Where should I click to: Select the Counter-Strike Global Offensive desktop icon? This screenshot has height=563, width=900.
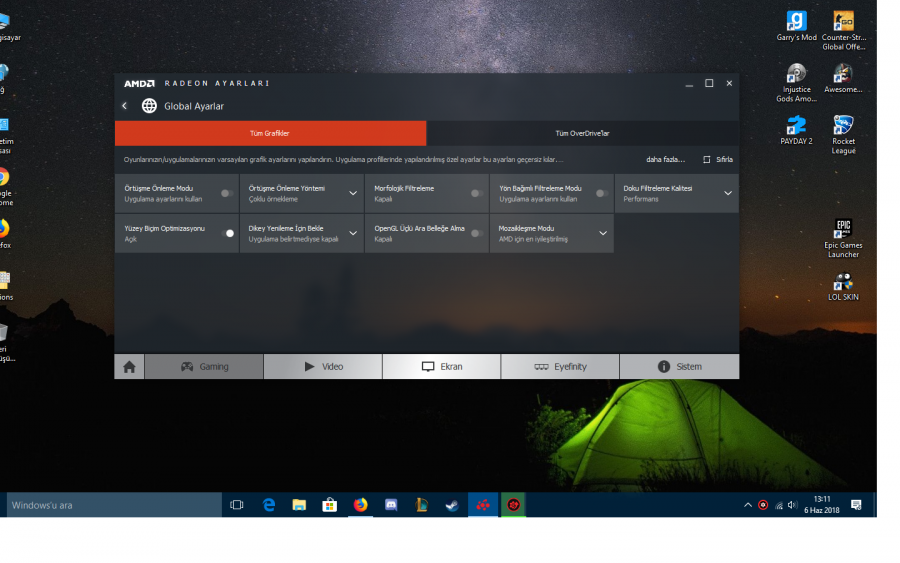pos(844,31)
